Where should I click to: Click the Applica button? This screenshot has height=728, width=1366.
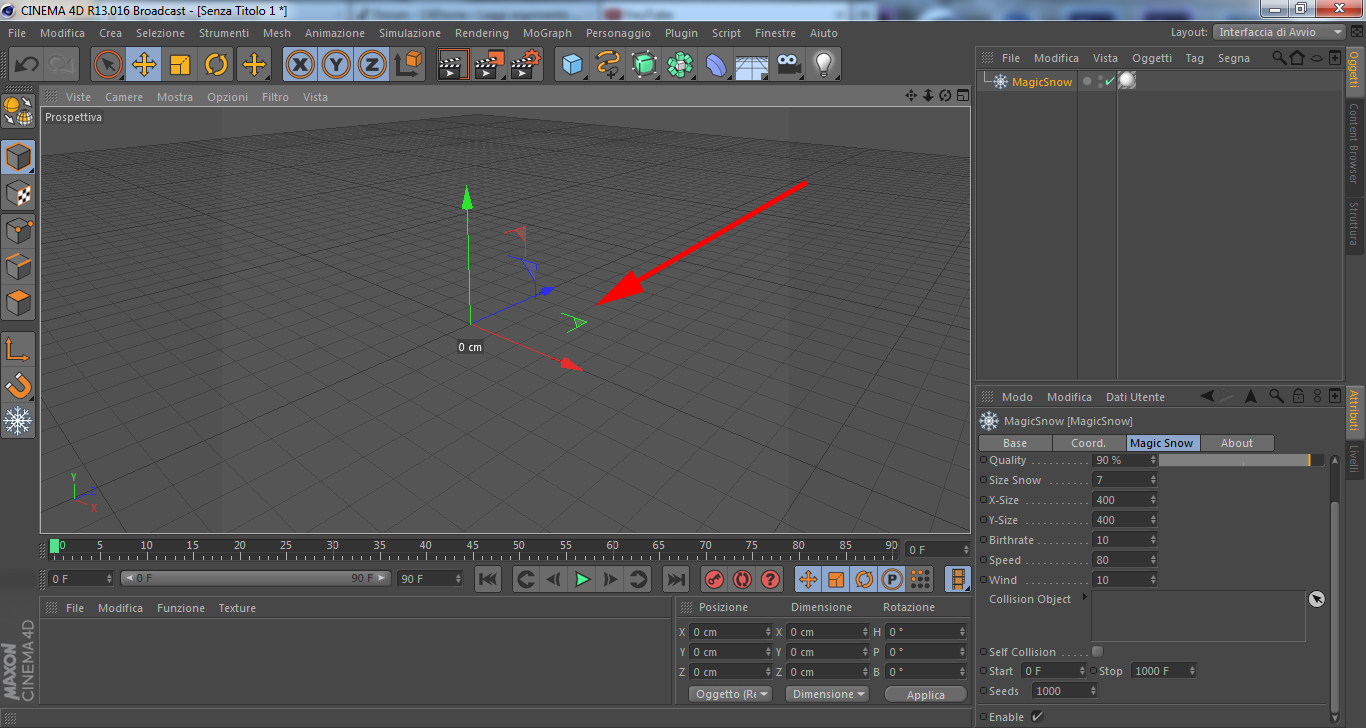pos(926,694)
